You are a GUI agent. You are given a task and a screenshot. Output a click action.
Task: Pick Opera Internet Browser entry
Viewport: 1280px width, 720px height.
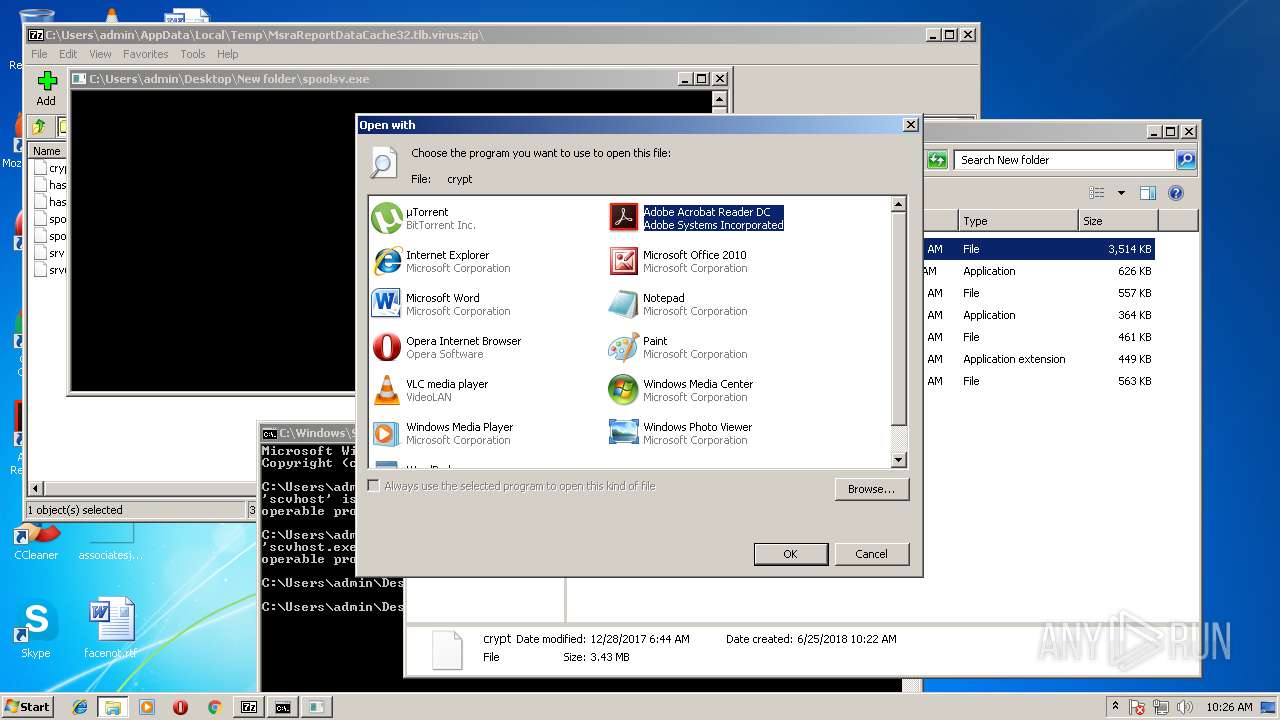click(x=447, y=347)
